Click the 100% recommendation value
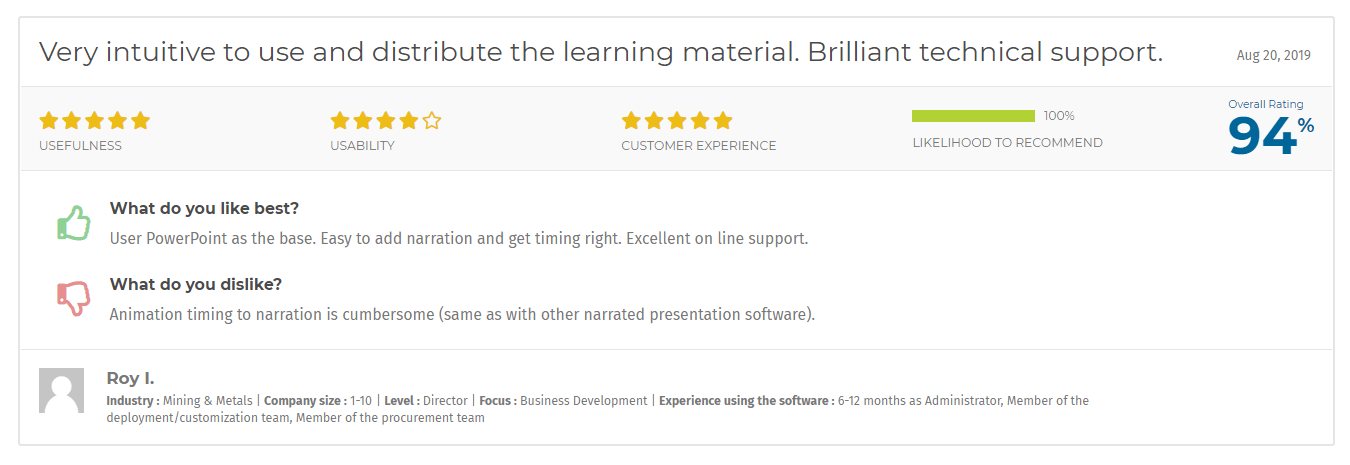1350x465 pixels. [1059, 116]
